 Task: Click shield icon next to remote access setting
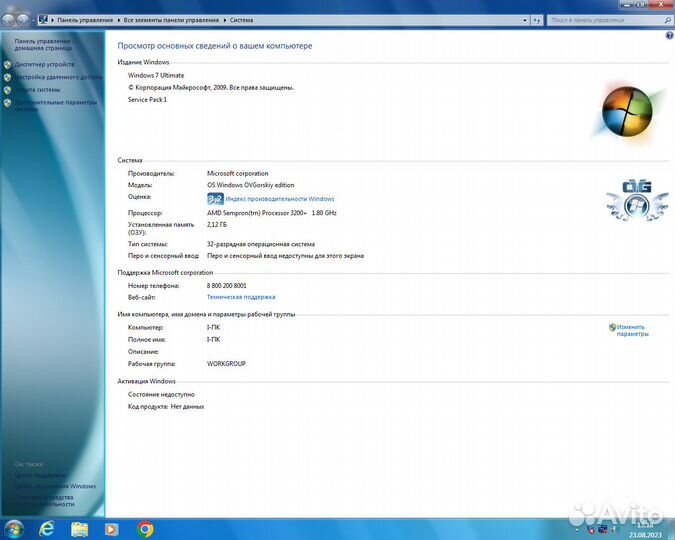click(7, 78)
